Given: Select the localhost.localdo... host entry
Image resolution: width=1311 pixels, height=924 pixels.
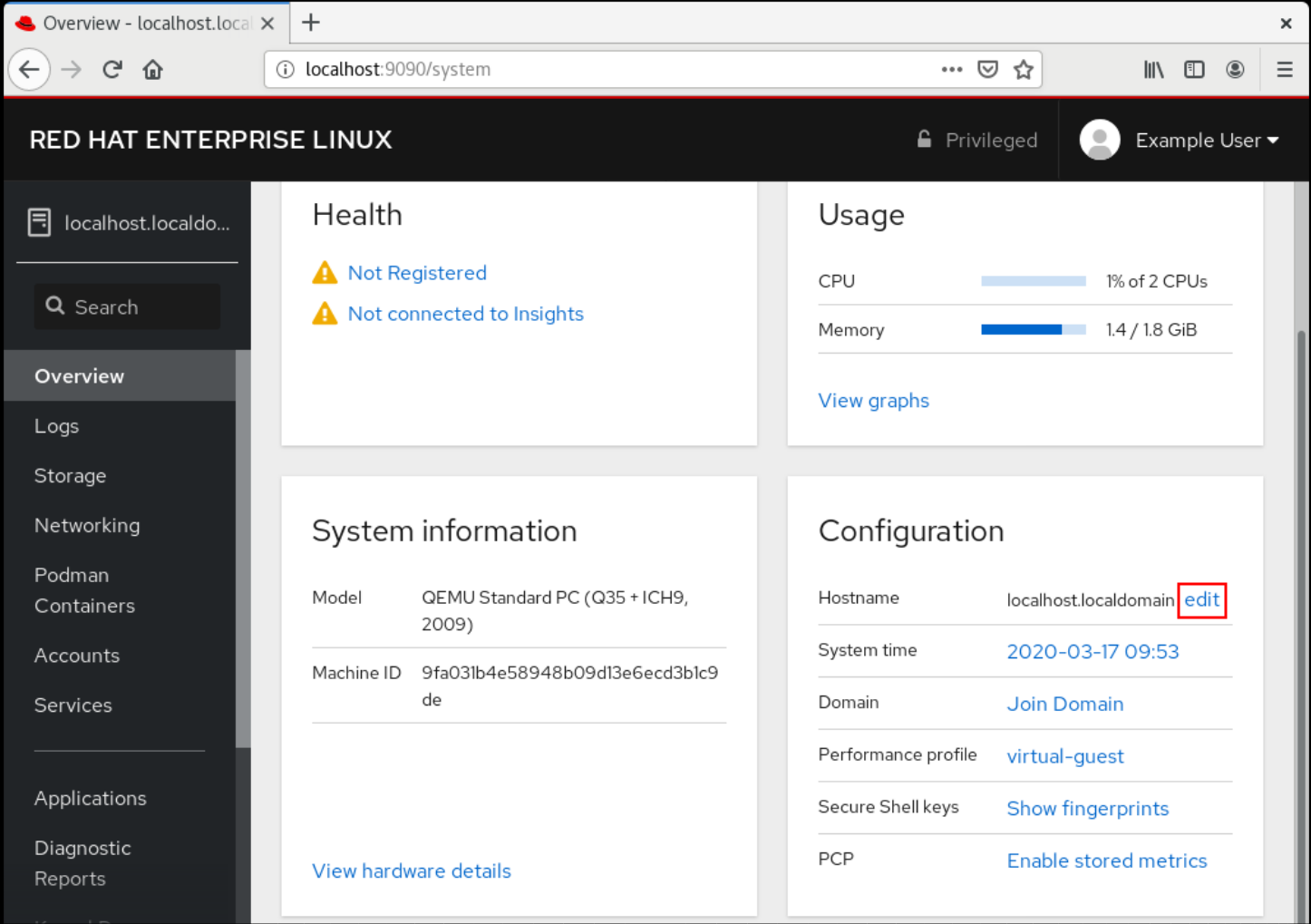Looking at the screenshot, I should tap(128, 223).
